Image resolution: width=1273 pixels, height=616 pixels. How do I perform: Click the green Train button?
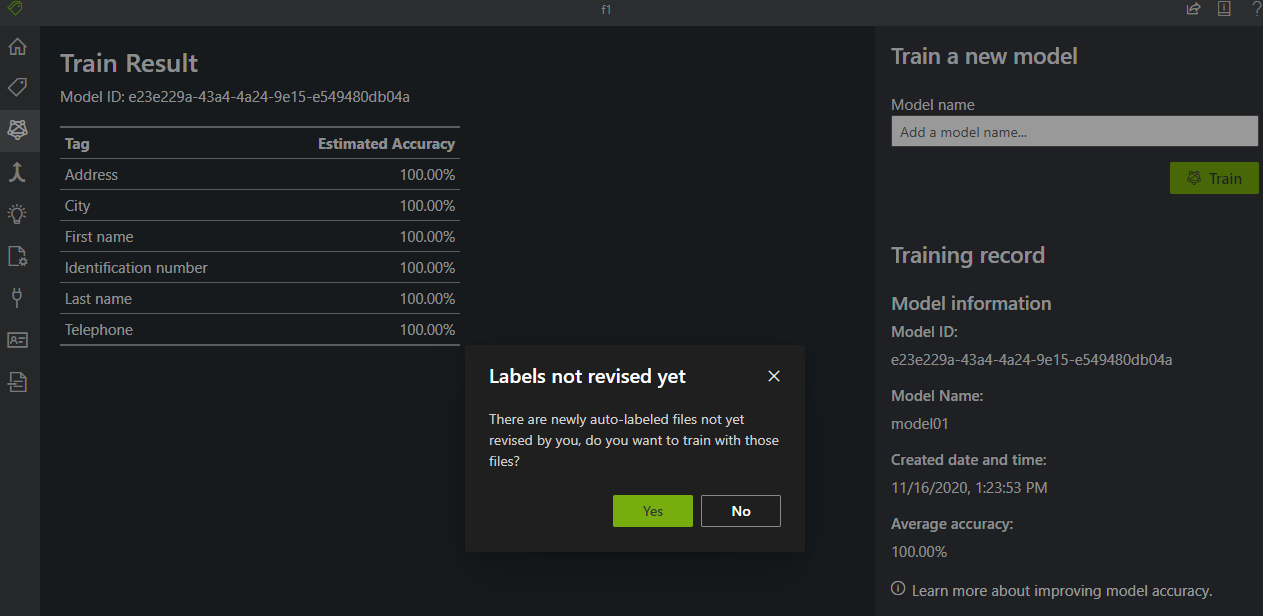click(1214, 178)
